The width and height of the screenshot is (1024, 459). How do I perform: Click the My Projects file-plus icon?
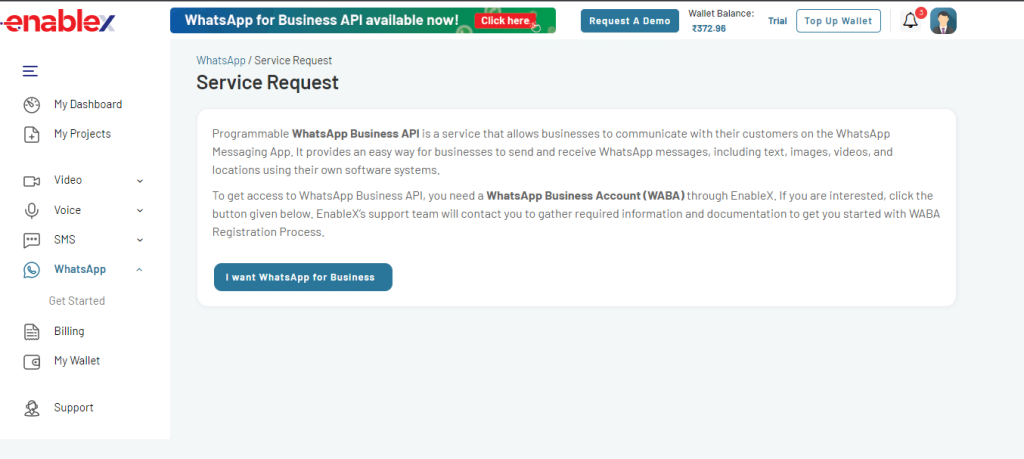[x=31, y=135]
